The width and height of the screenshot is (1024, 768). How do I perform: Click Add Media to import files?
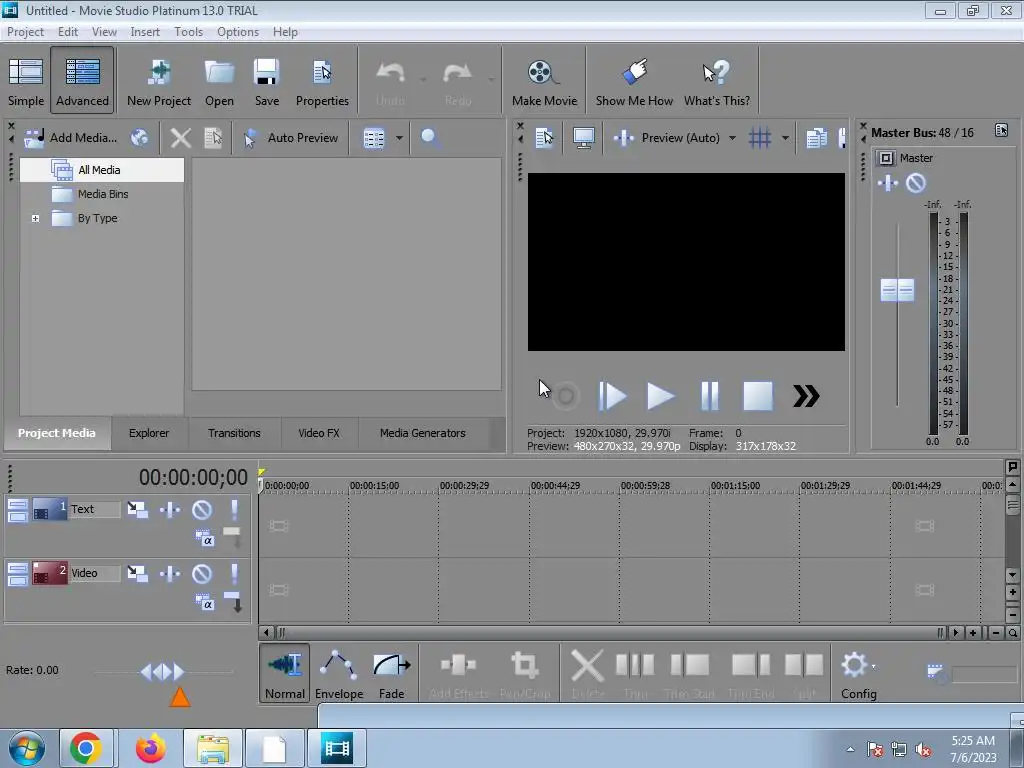click(x=71, y=138)
